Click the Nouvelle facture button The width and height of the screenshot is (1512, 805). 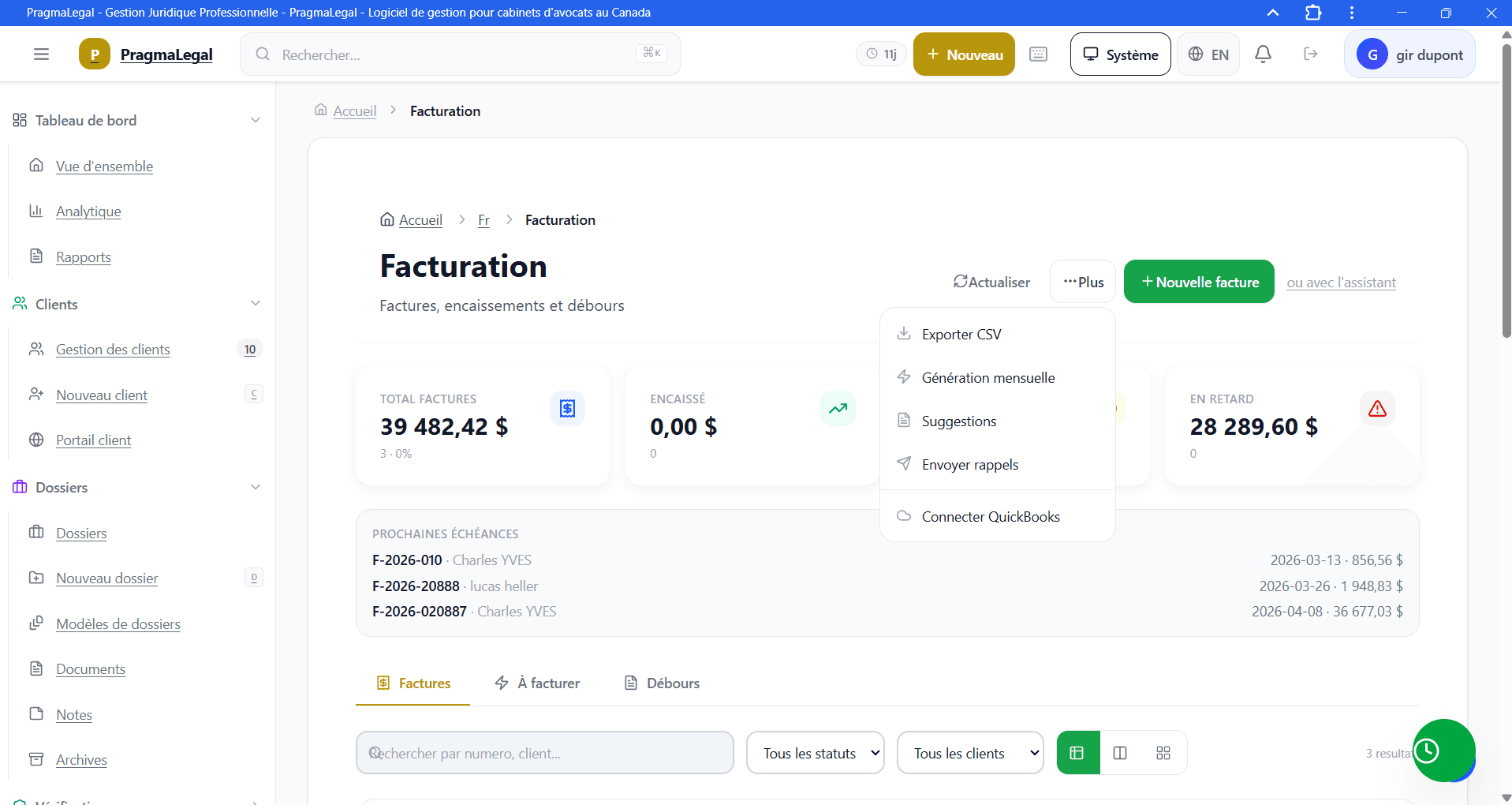click(x=1199, y=282)
